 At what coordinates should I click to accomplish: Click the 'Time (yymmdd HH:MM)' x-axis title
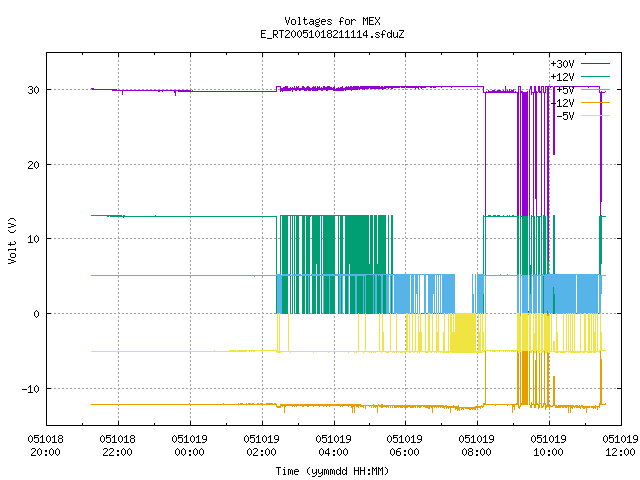pos(332,471)
